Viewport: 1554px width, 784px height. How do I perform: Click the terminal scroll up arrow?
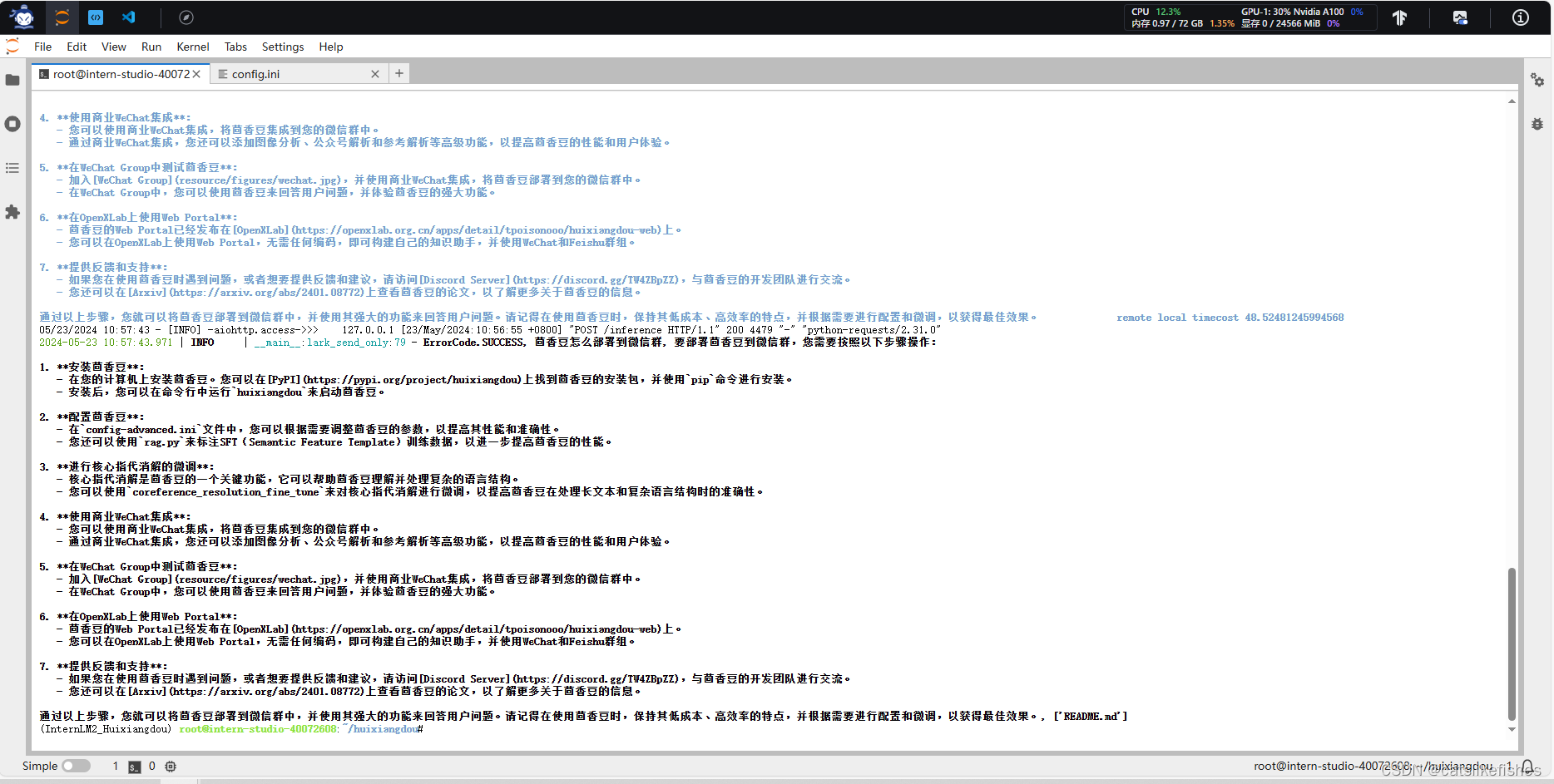[1512, 101]
